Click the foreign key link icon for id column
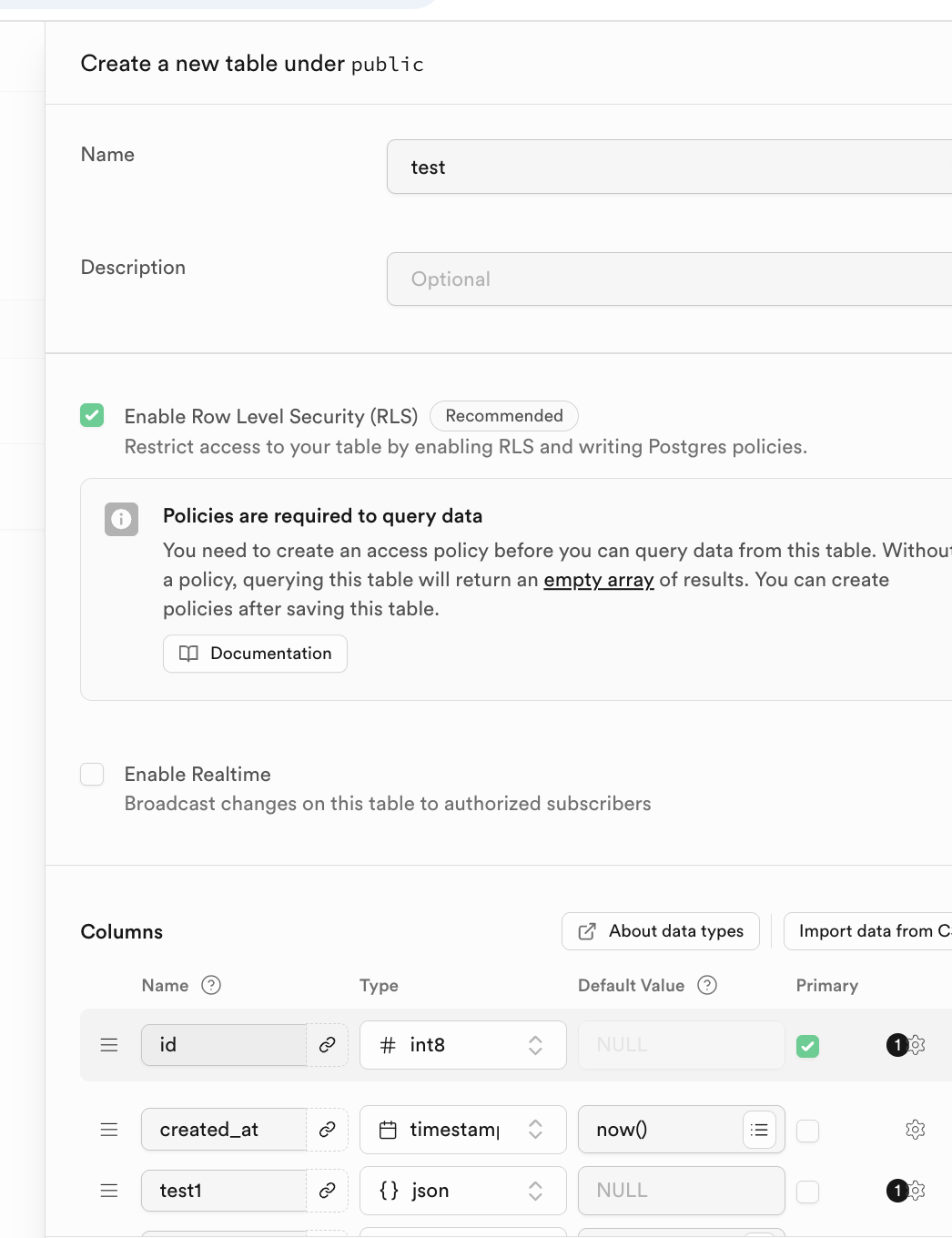Image resolution: width=952 pixels, height=1238 pixels. point(328,1045)
